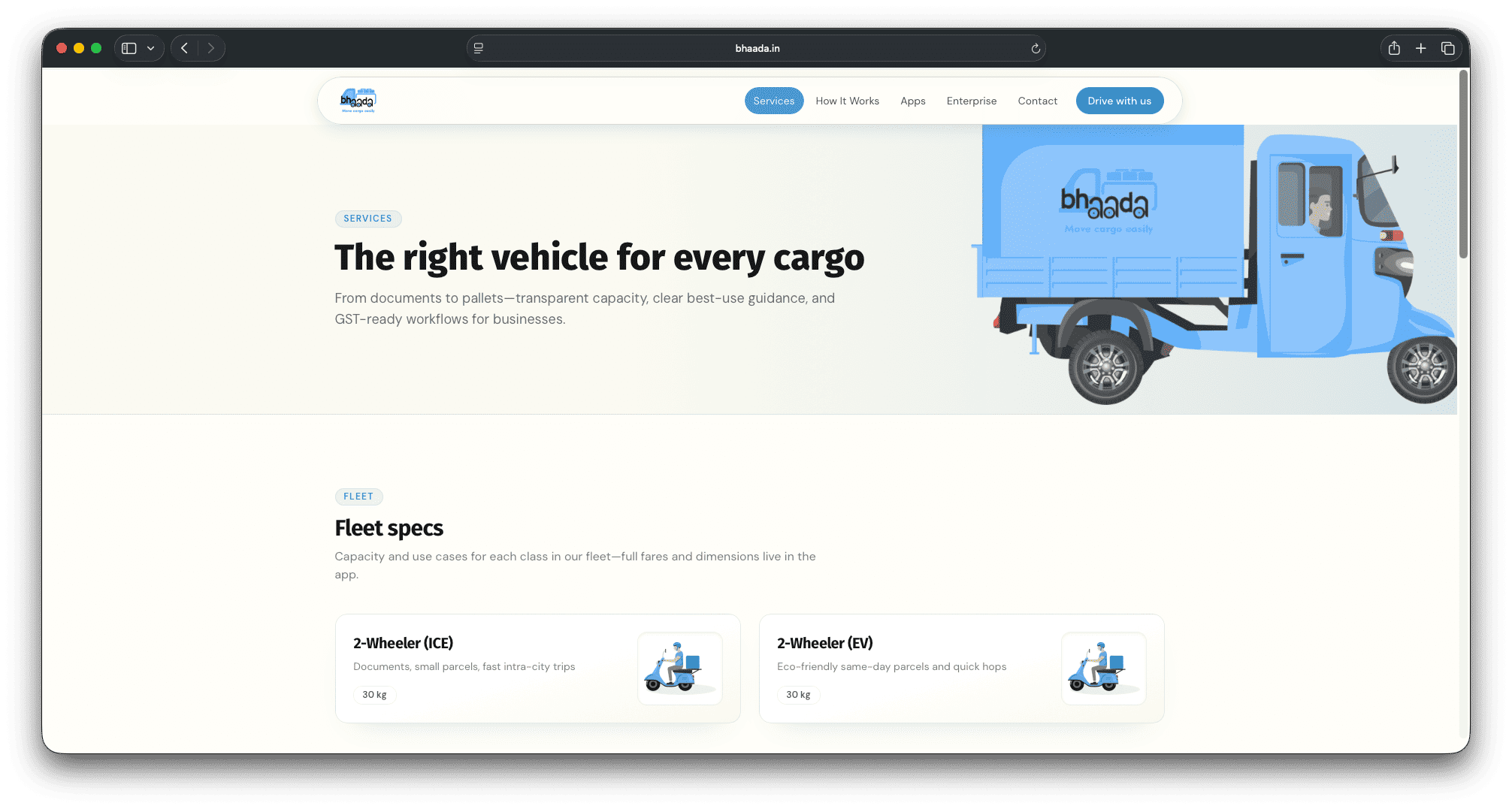The height and width of the screenshot is (809, 1512).
Task: Click the FLEET badge label
Action: coord(358,497)
